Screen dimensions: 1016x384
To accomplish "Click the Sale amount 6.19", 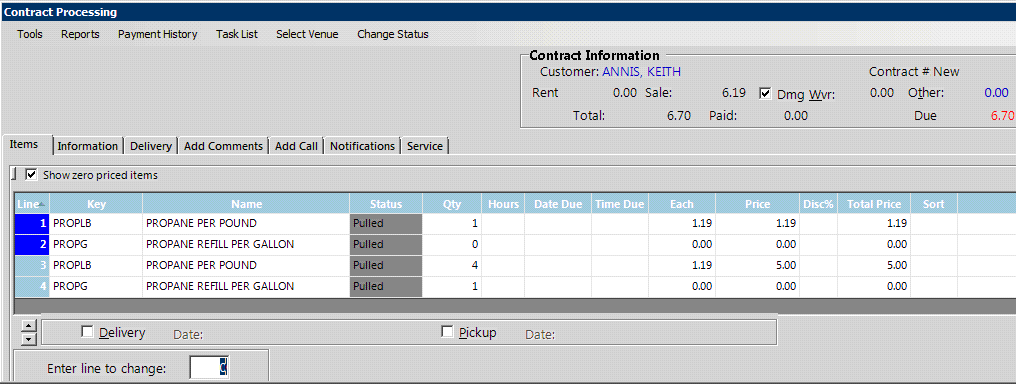I will pyautogui.click(x=734, y=93).
